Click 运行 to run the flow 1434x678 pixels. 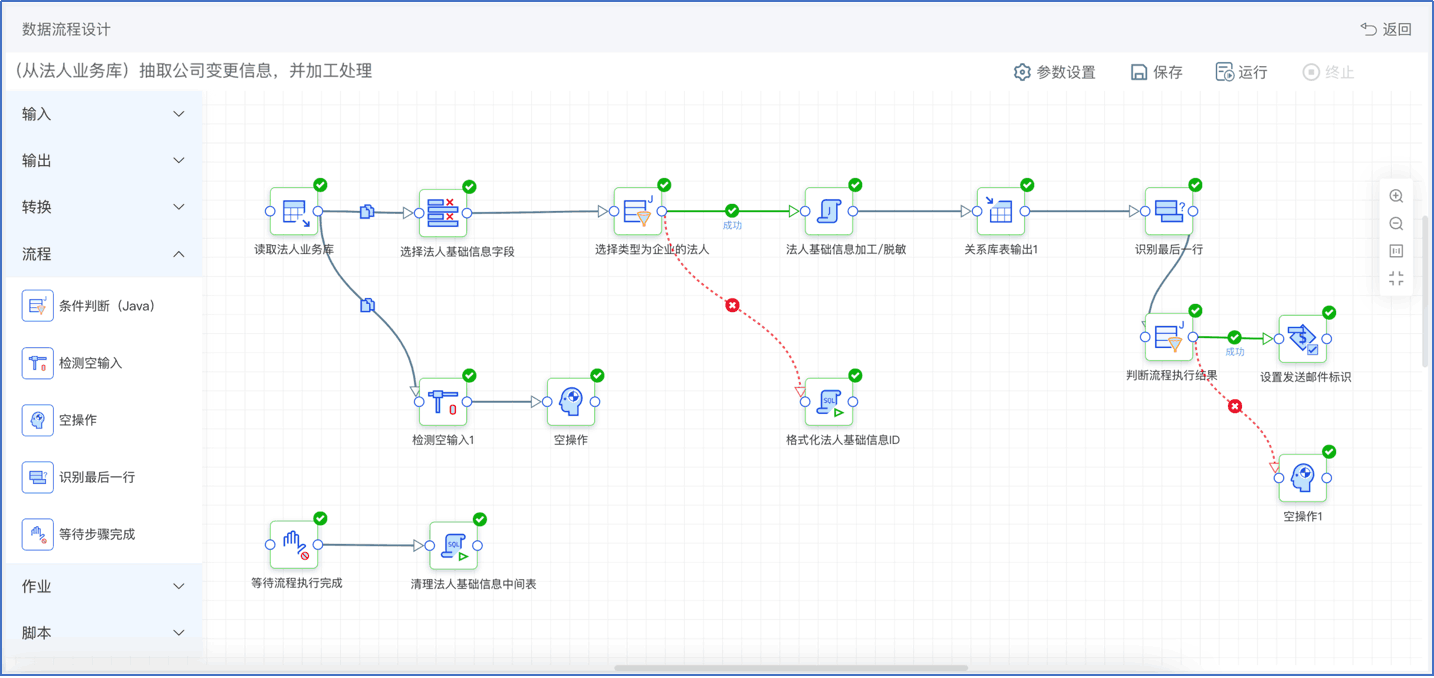[1241, 72]
